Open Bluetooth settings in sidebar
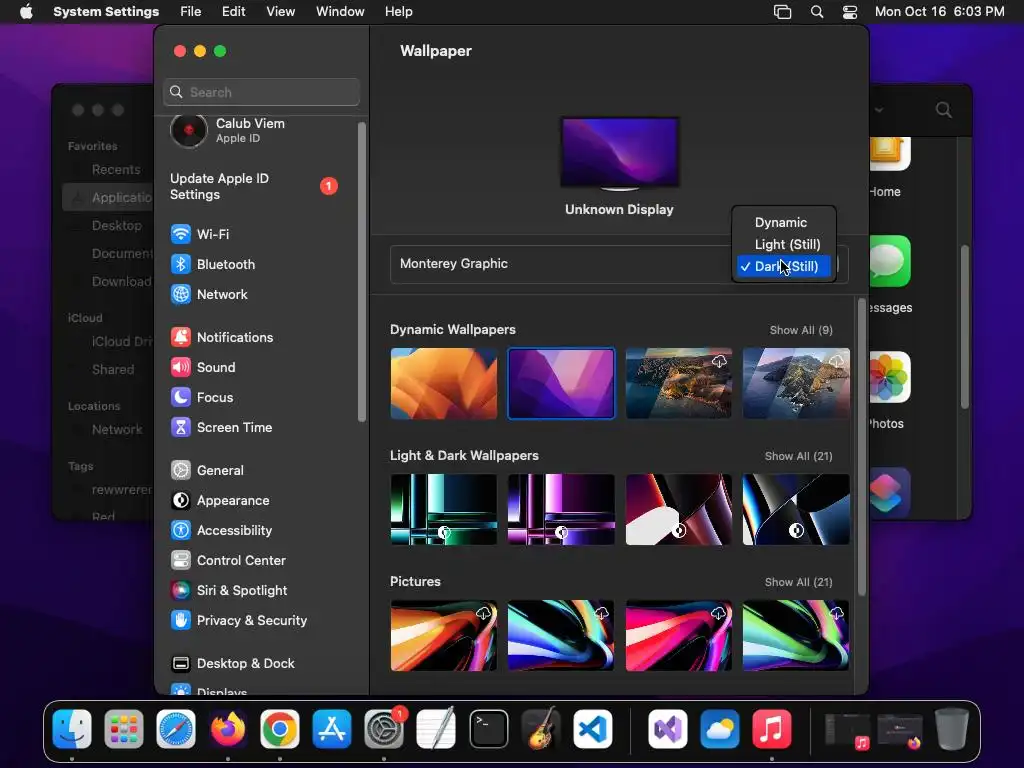The height and width of the screenshot is (768, 1024). coord(213,264)
